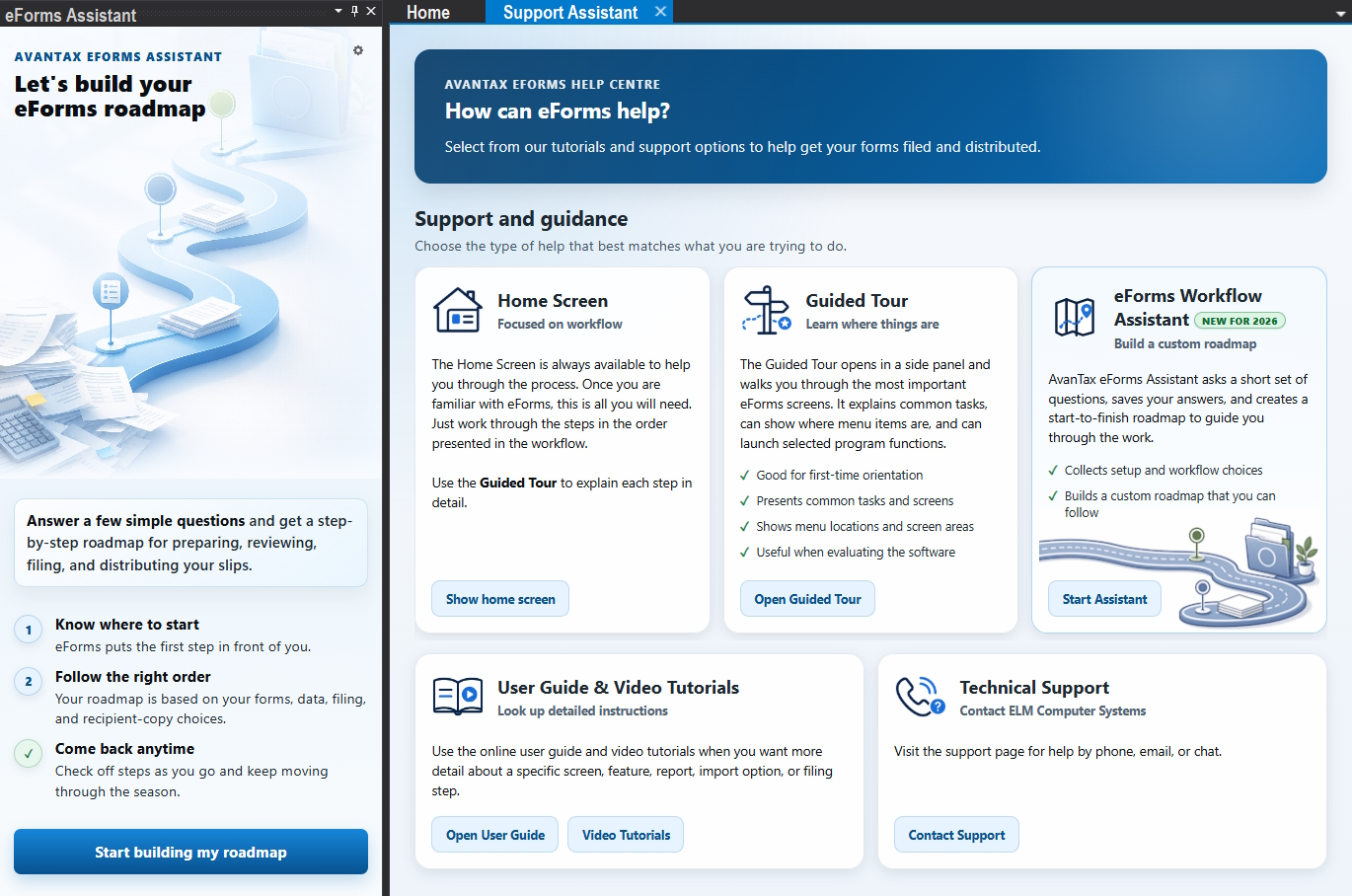
Task: Click the "How can eForms help?" banner heading
Action: click(x=558, y=112)
